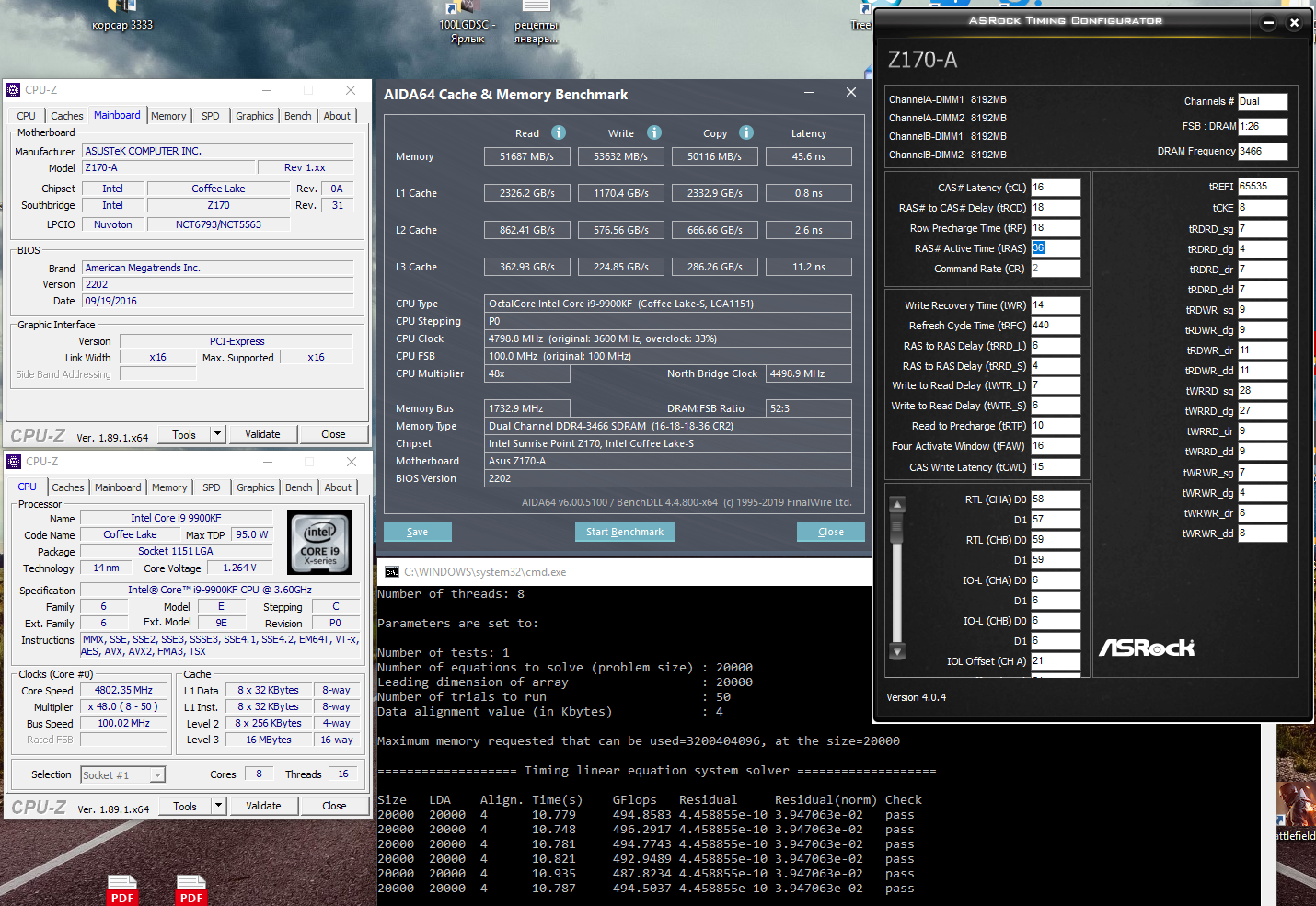Switch to Caches tab in CPU-Z processor window

pyautogui.click(x=68, y=487)
